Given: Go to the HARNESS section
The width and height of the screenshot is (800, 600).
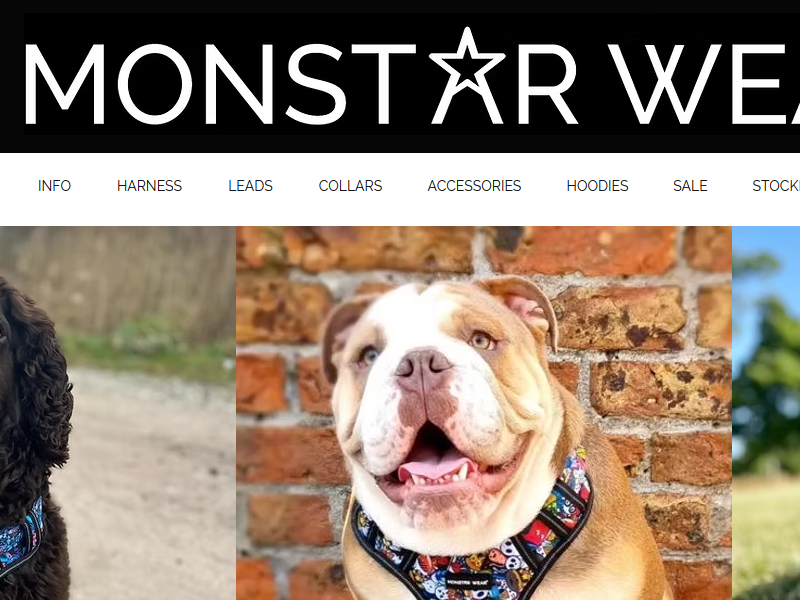Looking at the screenshot, I should click(149, 186).
